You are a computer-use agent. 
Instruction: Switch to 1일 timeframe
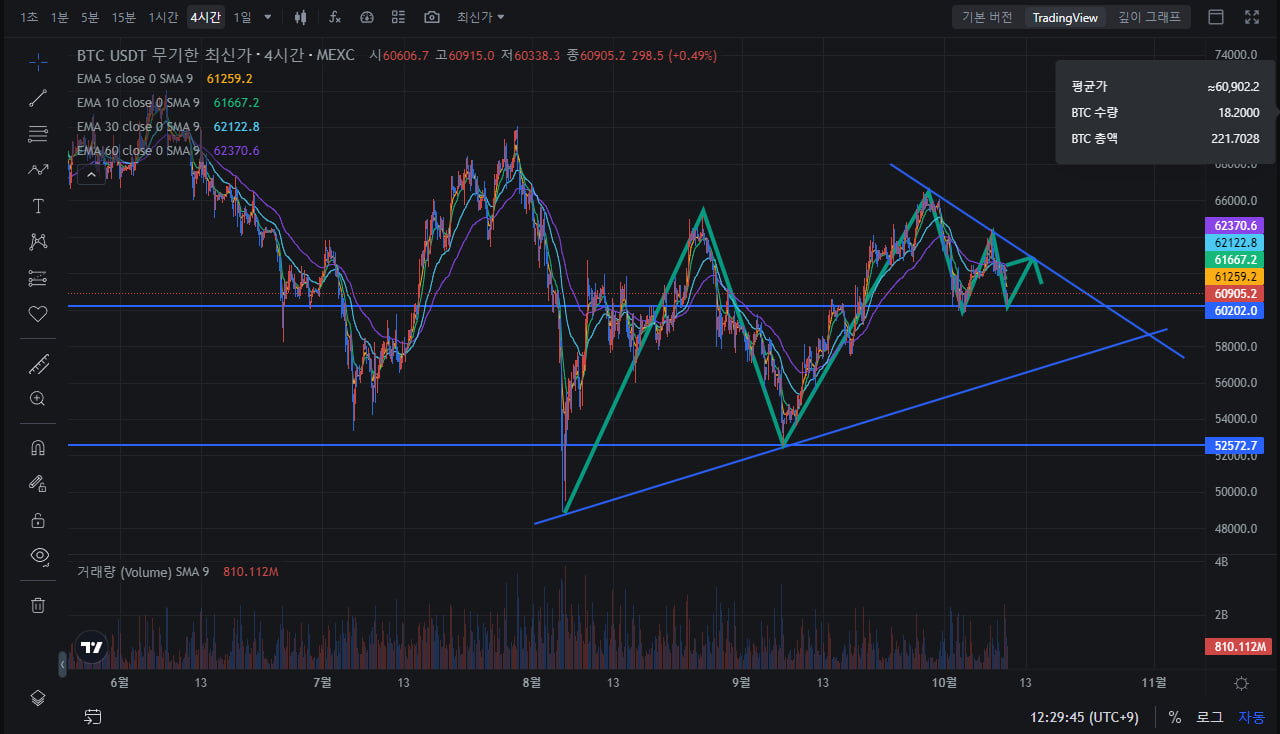tap(242, 17)
